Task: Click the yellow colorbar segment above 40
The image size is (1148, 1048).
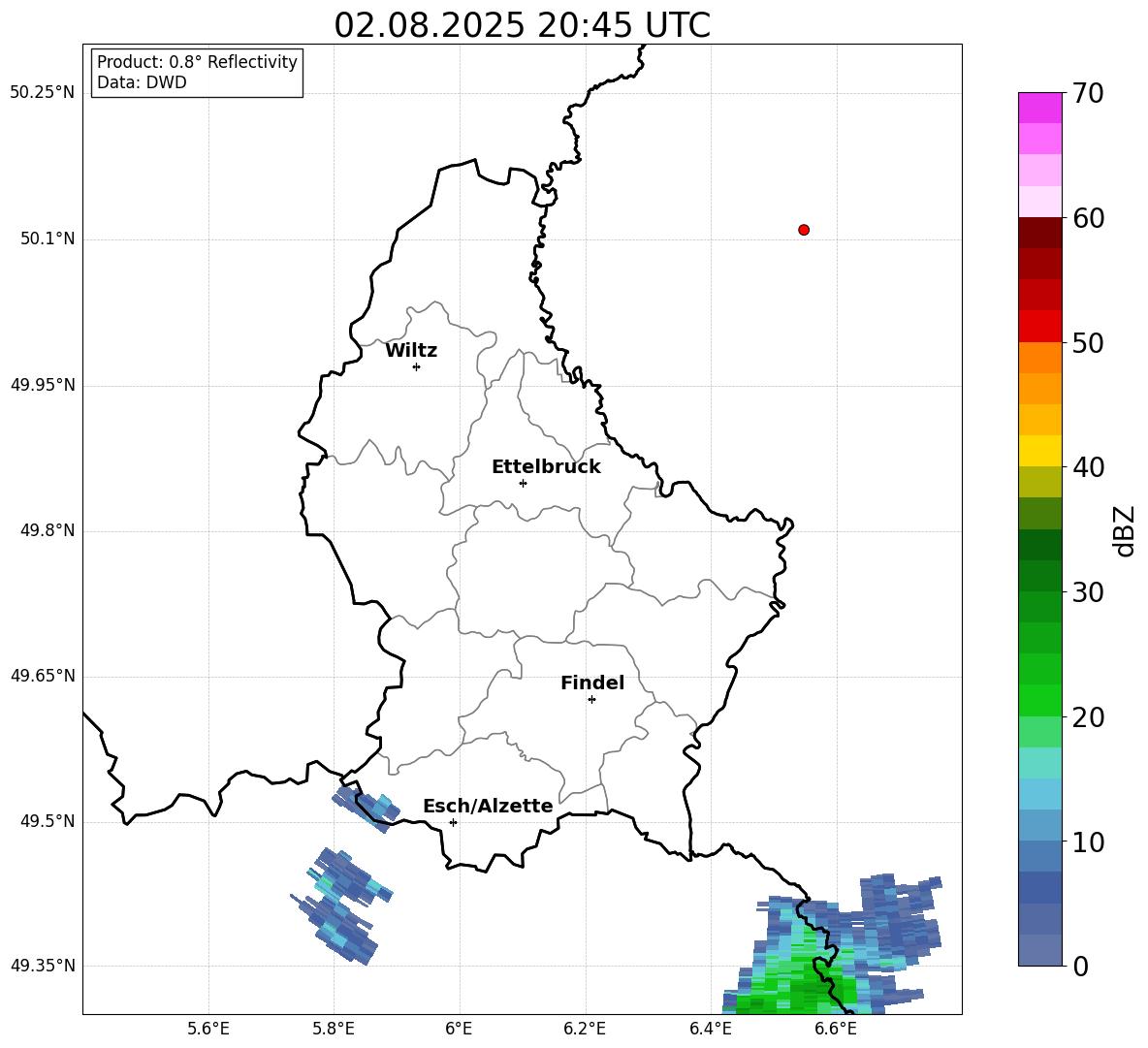Action: (x=1039, y=450)
